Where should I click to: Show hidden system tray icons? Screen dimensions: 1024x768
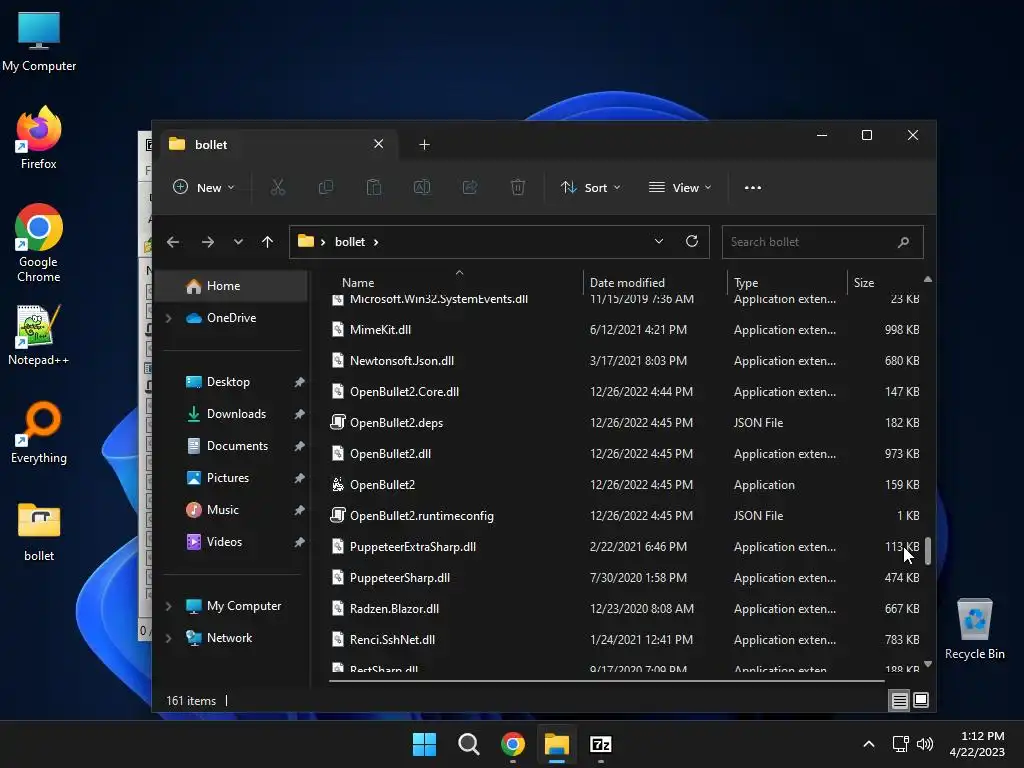869,744
